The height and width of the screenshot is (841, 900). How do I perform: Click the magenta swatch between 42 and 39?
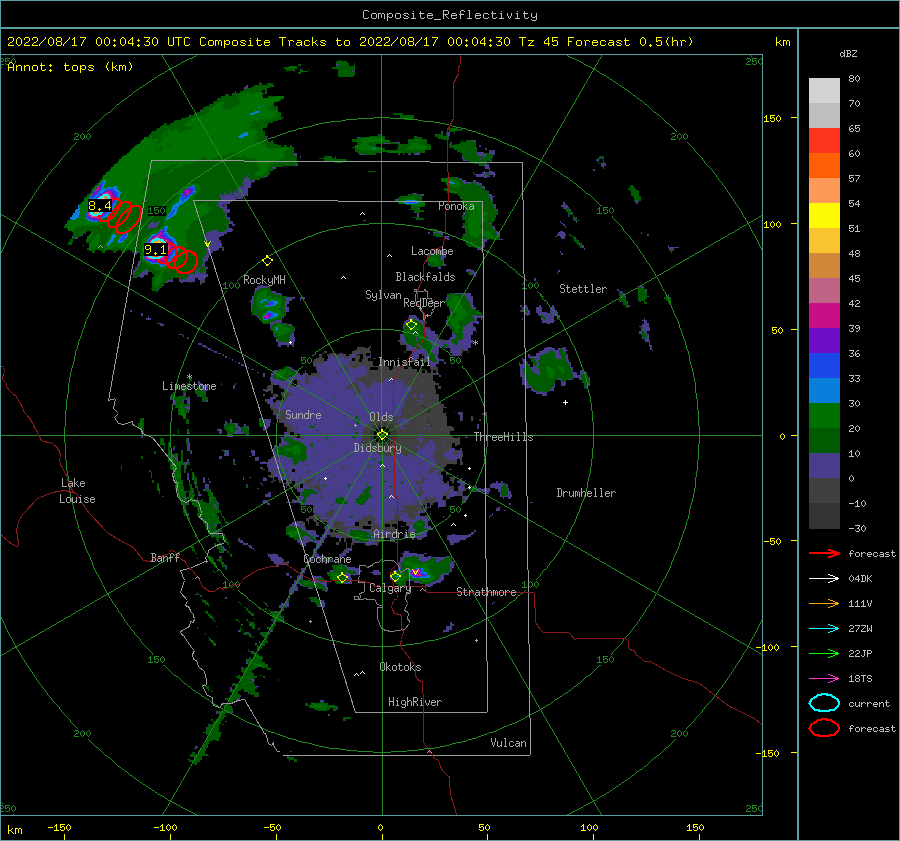point(824,316)
